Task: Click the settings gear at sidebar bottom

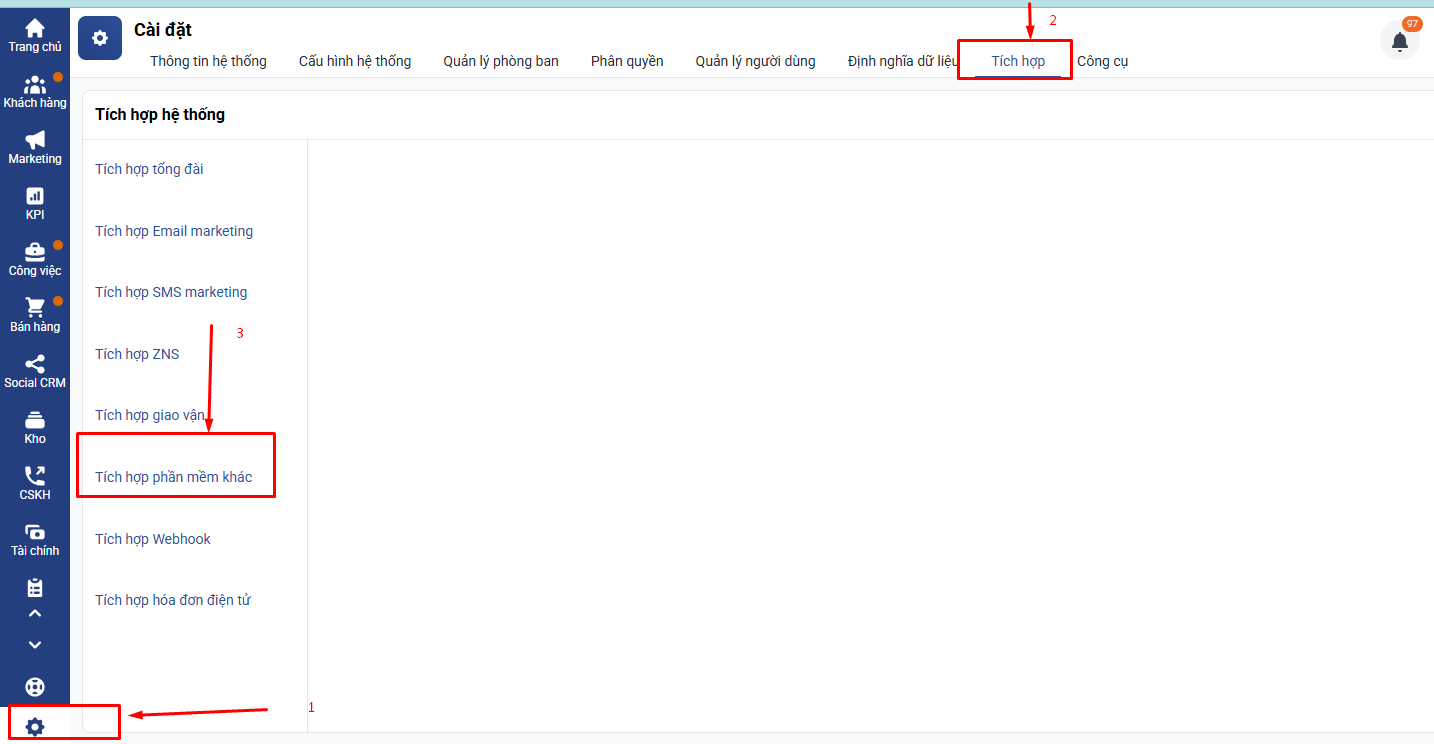Action: 35,727
